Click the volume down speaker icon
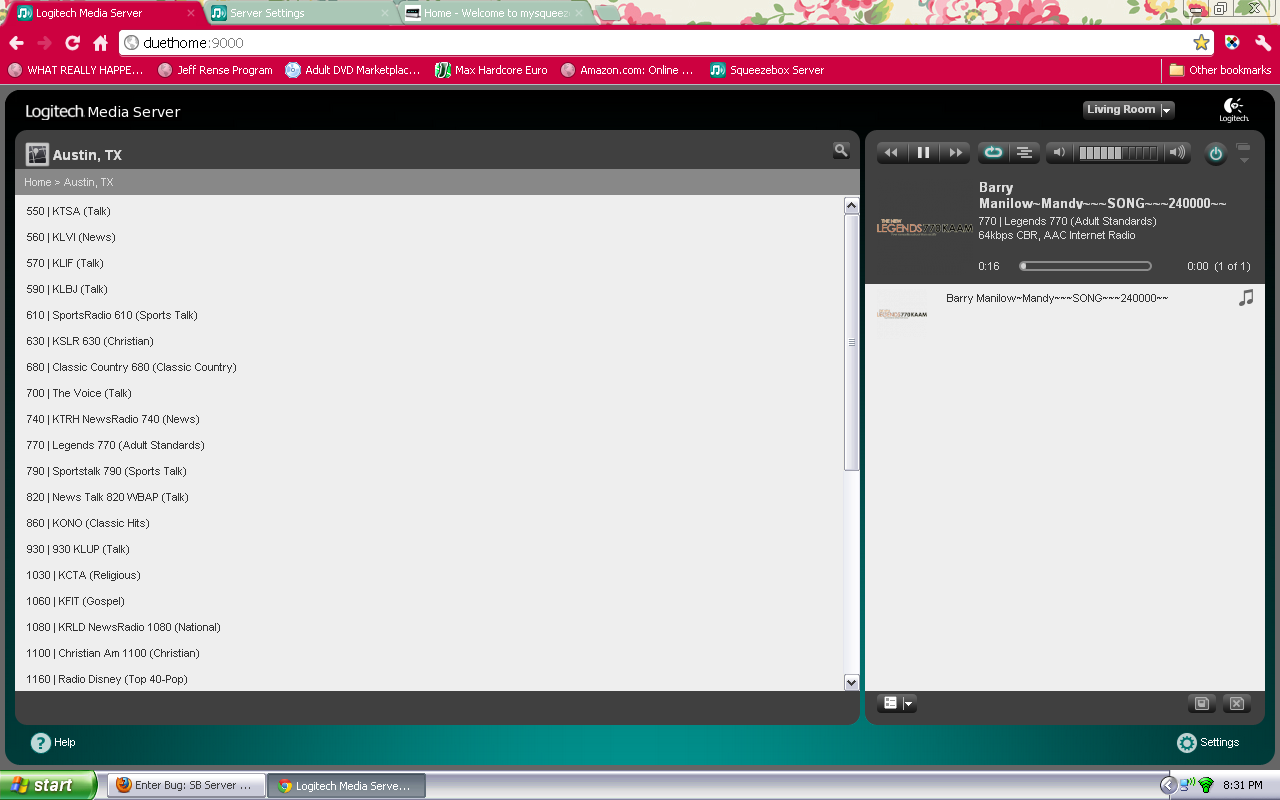Image resolution: width=1280 pixels, height=800 pixels. click(1059, 153)
